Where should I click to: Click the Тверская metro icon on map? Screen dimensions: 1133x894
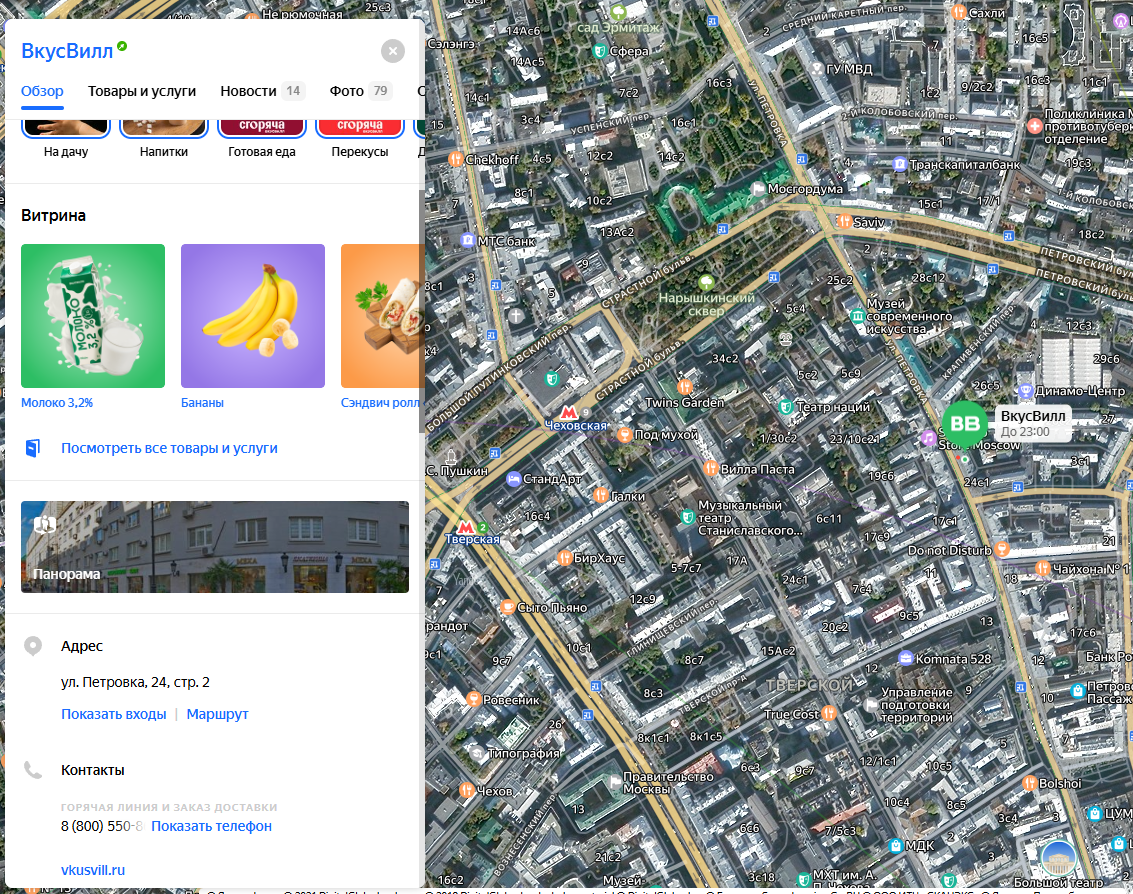466,527
